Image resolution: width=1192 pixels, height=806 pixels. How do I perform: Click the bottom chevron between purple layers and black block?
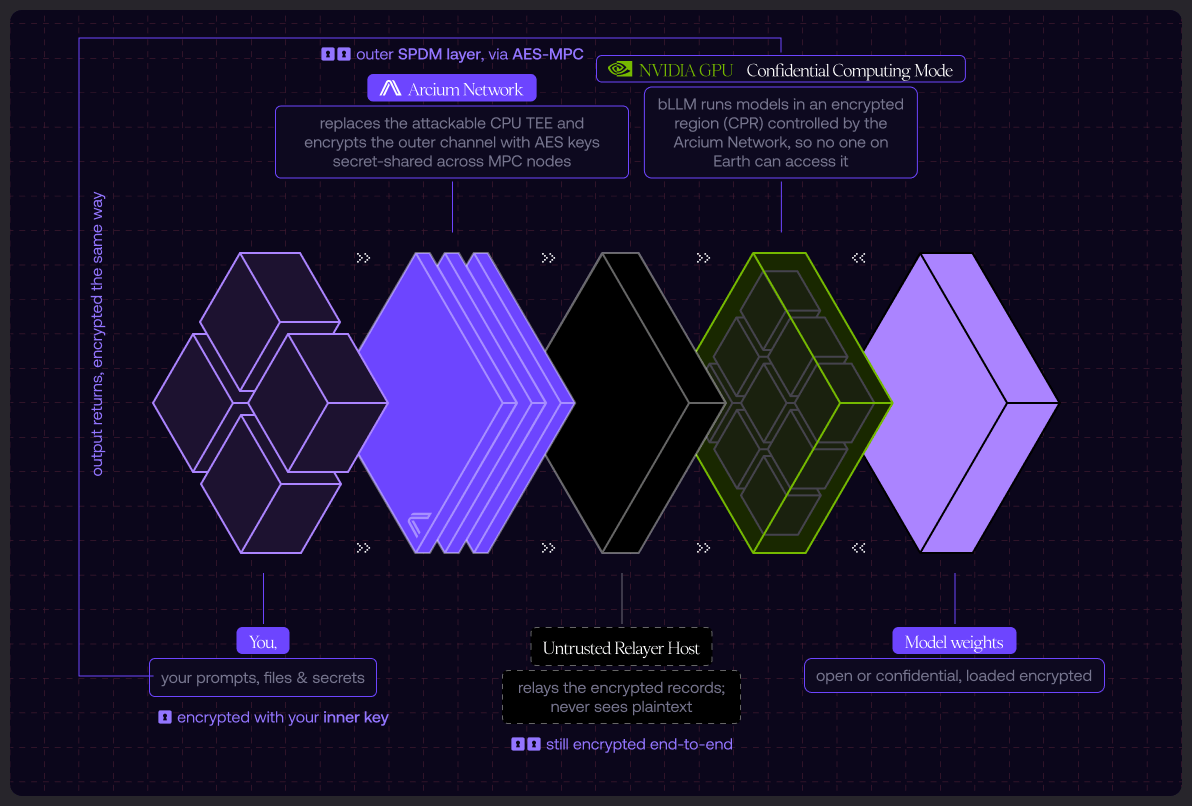[x=548, y=547]
